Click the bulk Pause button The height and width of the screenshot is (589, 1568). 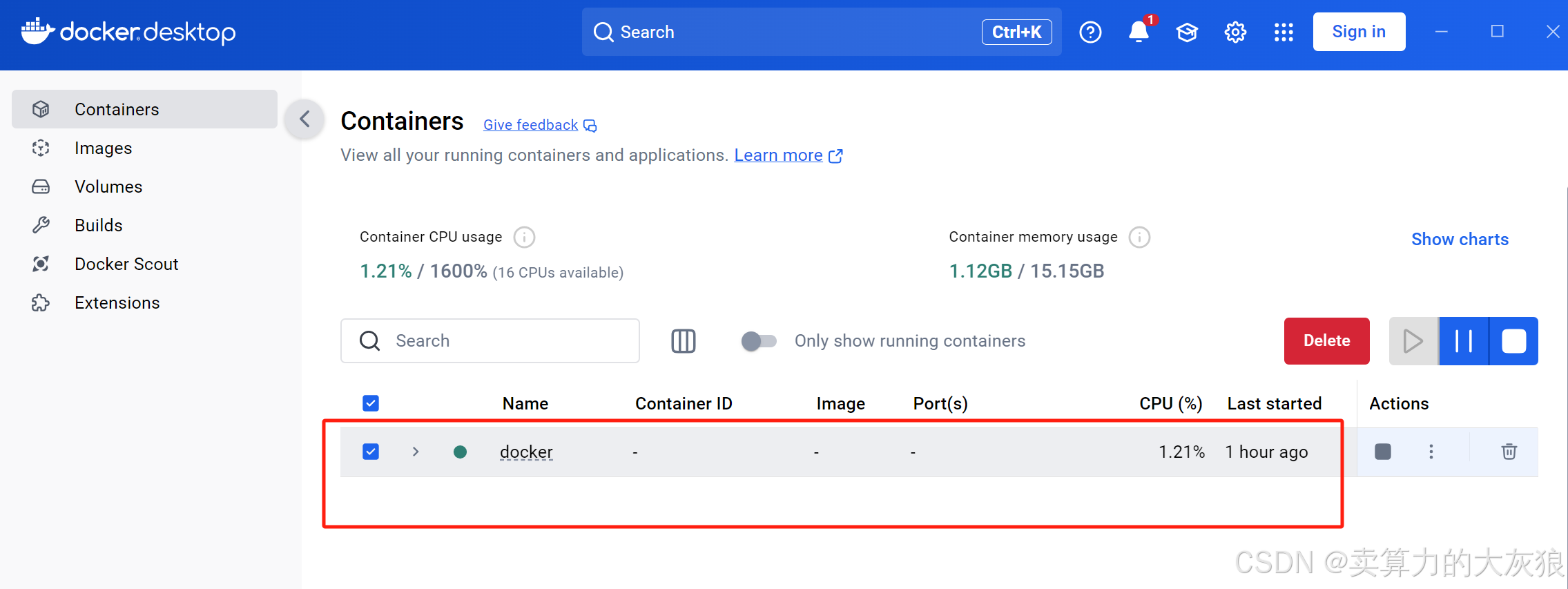[1464, 341]
